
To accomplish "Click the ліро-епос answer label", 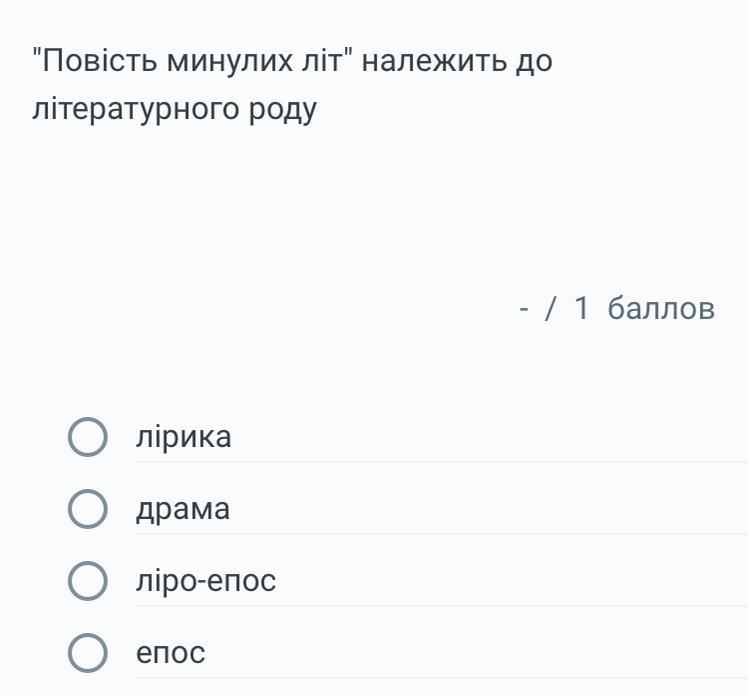I will 206,581.
